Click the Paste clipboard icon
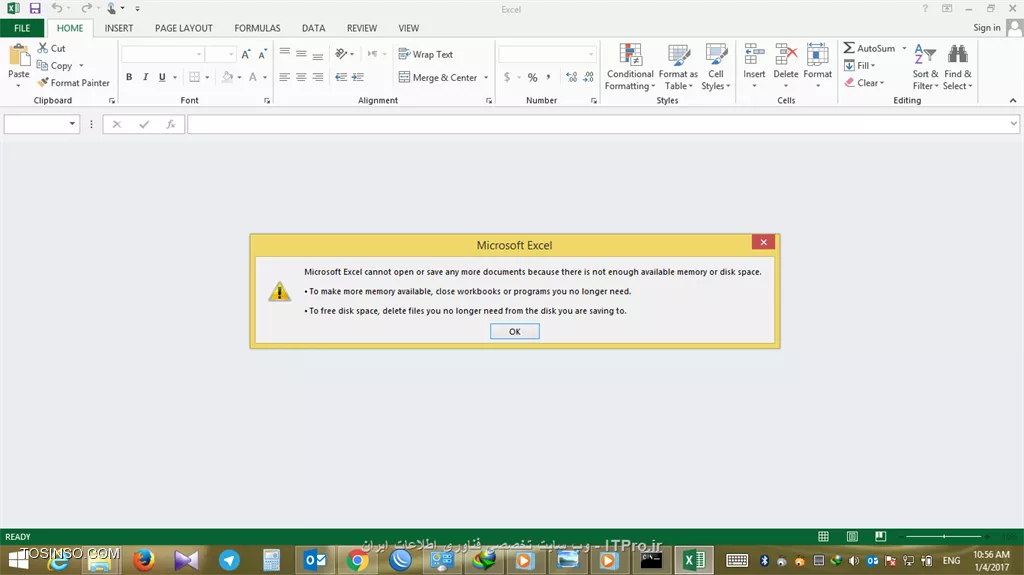The image size is (1024, 575). 19,56
